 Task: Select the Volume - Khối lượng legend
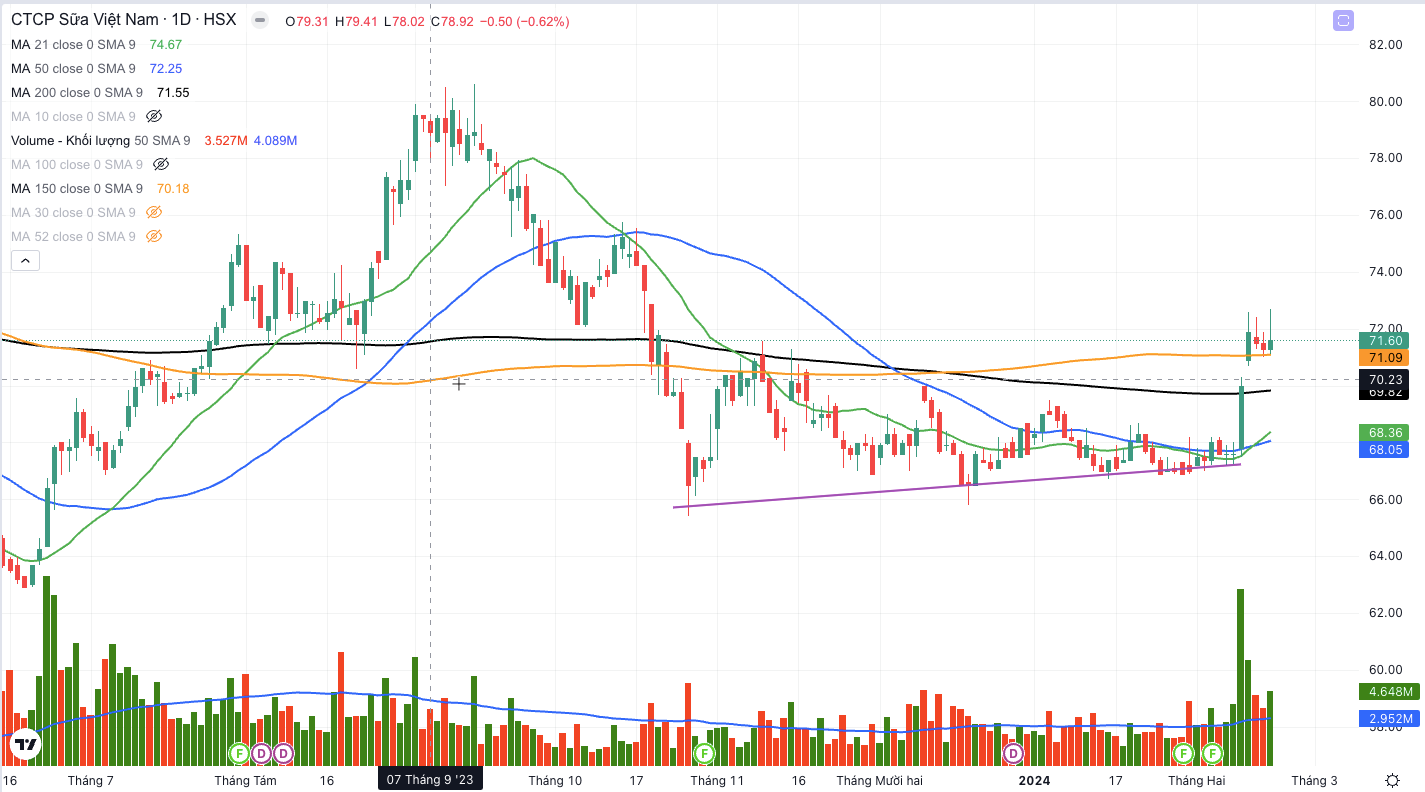coord(100,140)
